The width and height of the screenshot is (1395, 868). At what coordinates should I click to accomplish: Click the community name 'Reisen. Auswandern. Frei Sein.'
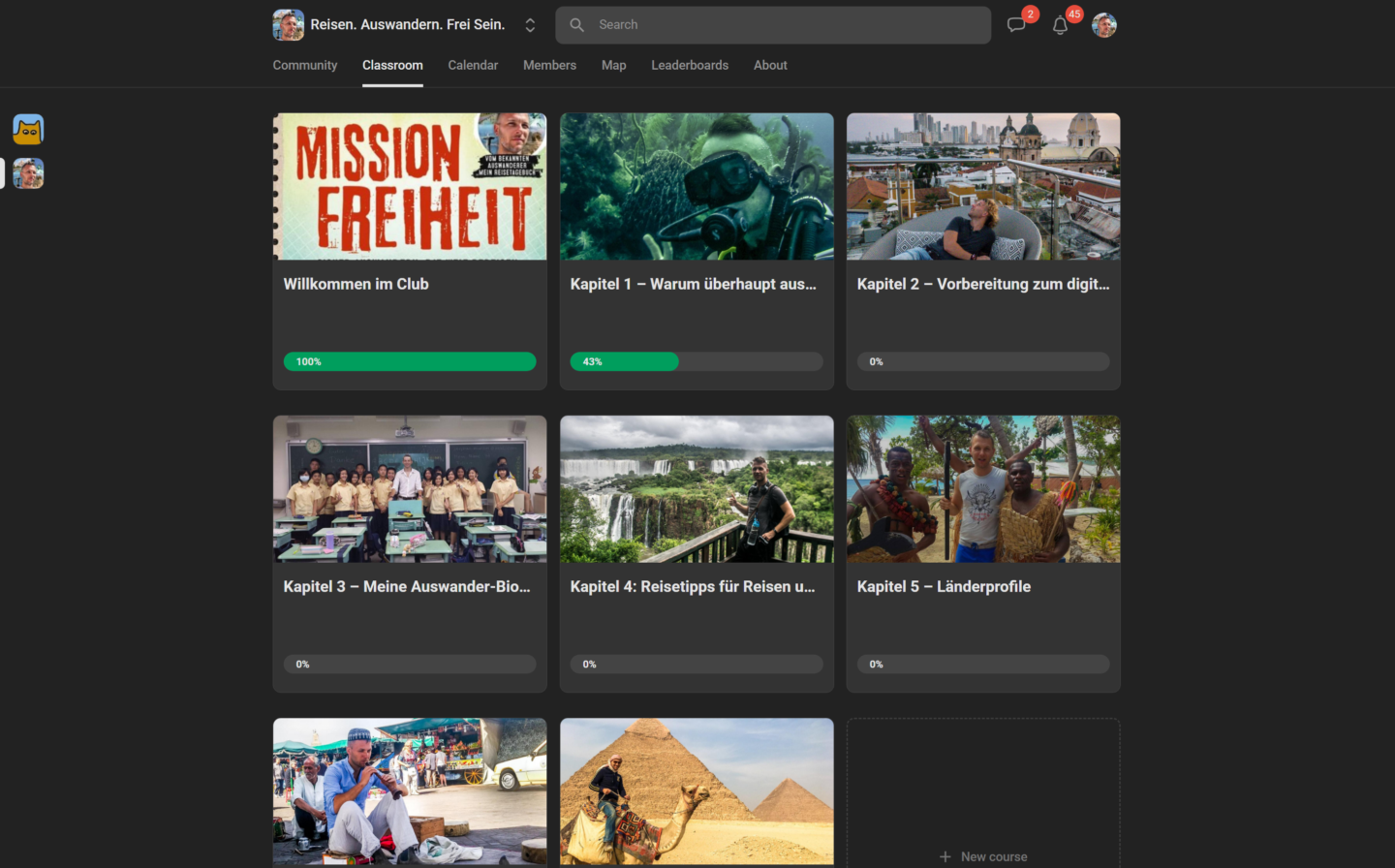[408, 25]
